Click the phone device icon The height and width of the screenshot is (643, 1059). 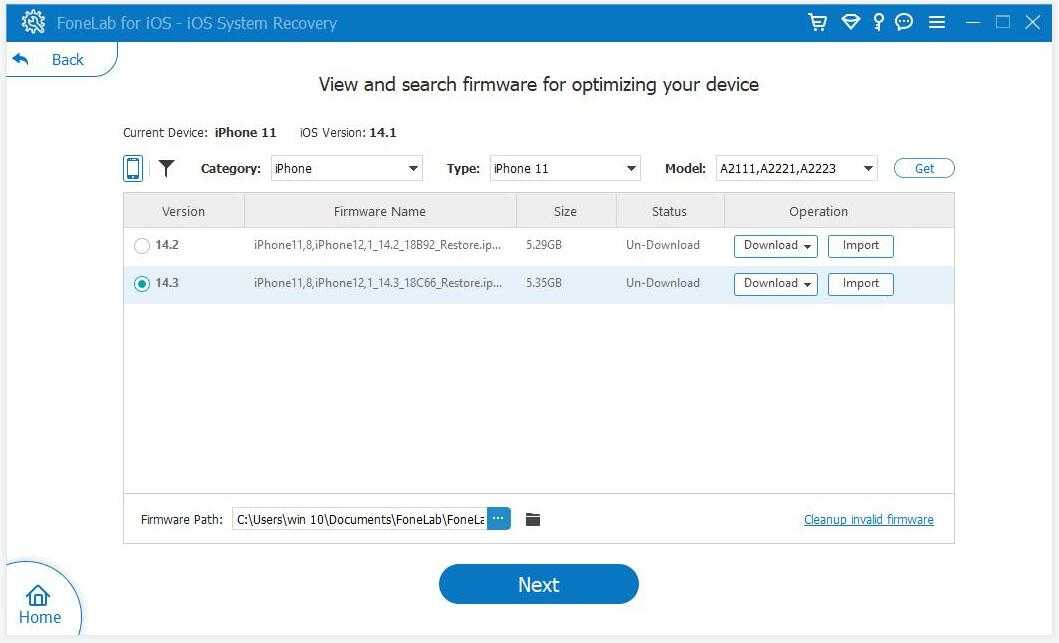(x=133, y=168)
